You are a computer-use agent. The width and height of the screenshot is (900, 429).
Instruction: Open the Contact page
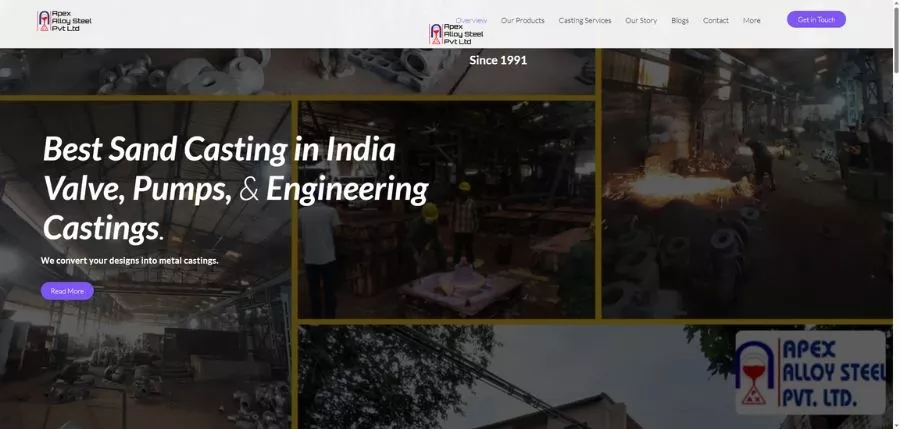click(x=716, y=20)
